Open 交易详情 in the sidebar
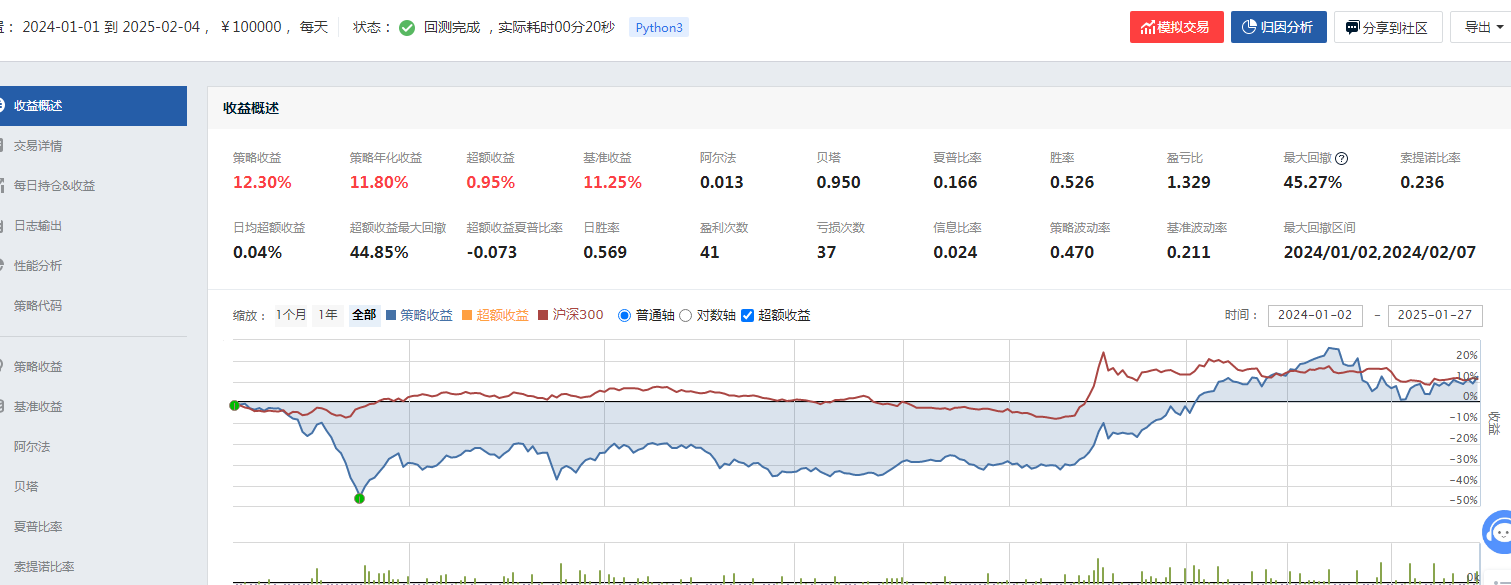Viewport: 1511px width, 585px height. point(38,145)
